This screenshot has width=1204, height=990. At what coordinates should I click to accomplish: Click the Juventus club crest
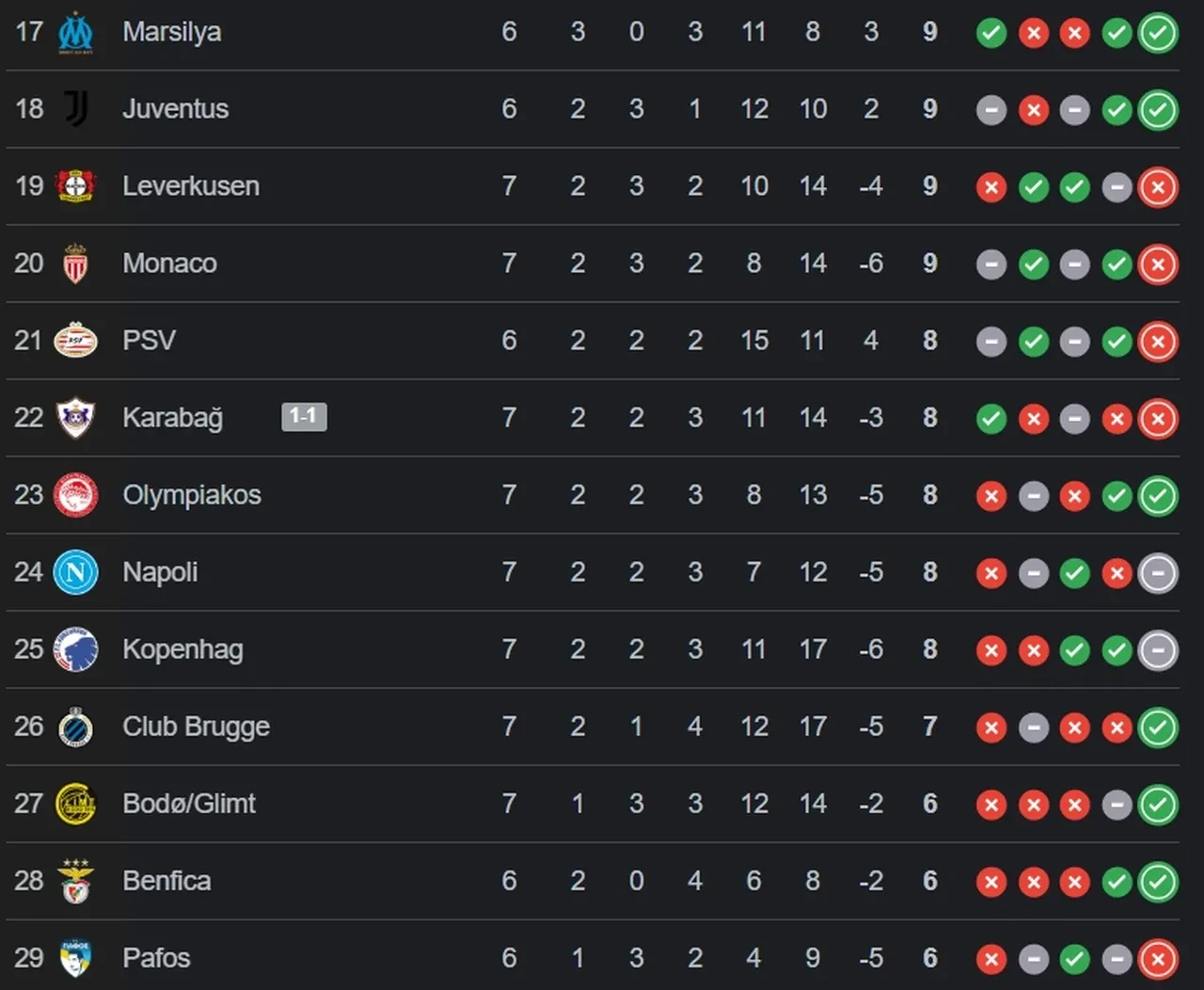[x=76, y=109]
